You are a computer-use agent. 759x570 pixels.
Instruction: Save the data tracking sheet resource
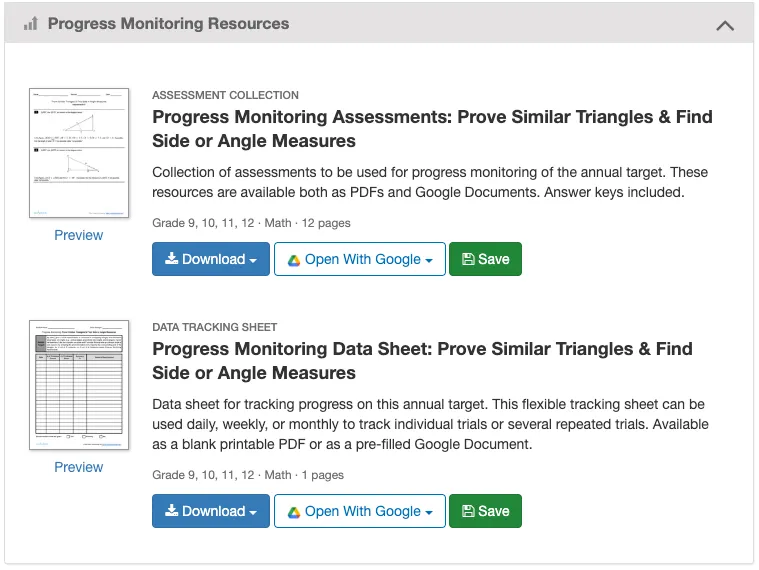point(485,511)
